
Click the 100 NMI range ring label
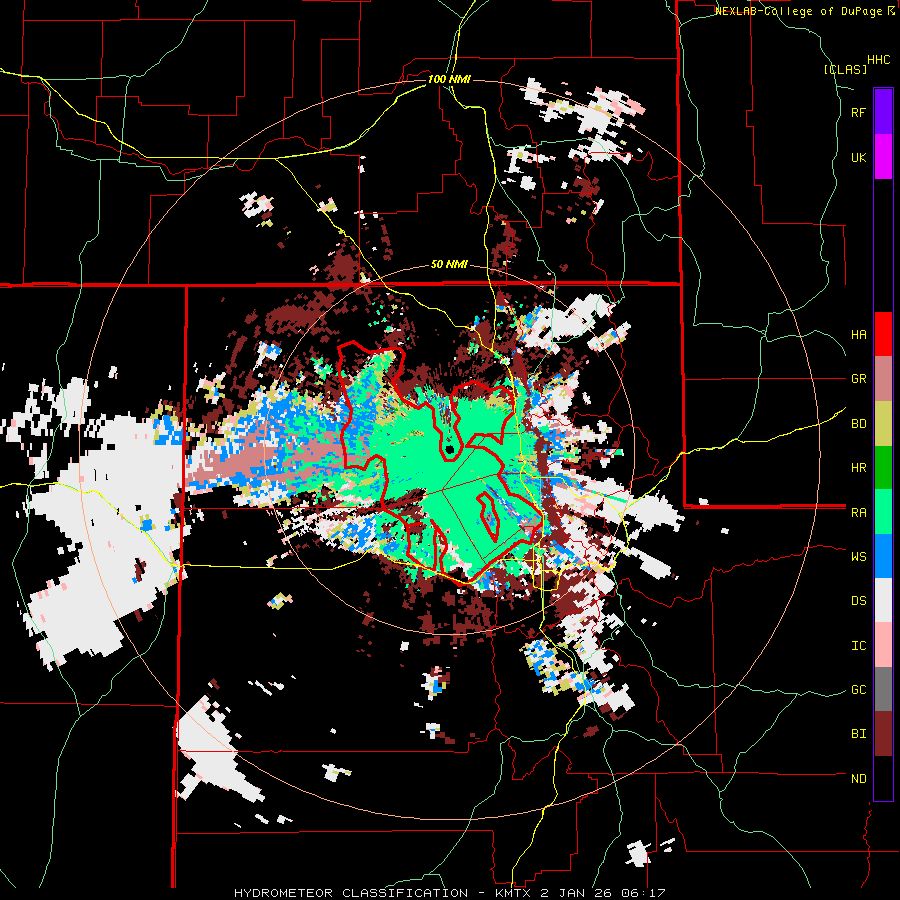click(x=449, y=79)
